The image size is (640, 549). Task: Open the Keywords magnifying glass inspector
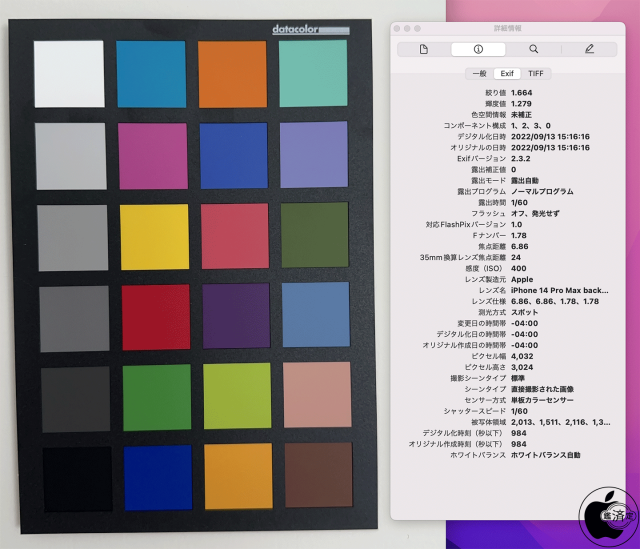[x=533, y=49]
